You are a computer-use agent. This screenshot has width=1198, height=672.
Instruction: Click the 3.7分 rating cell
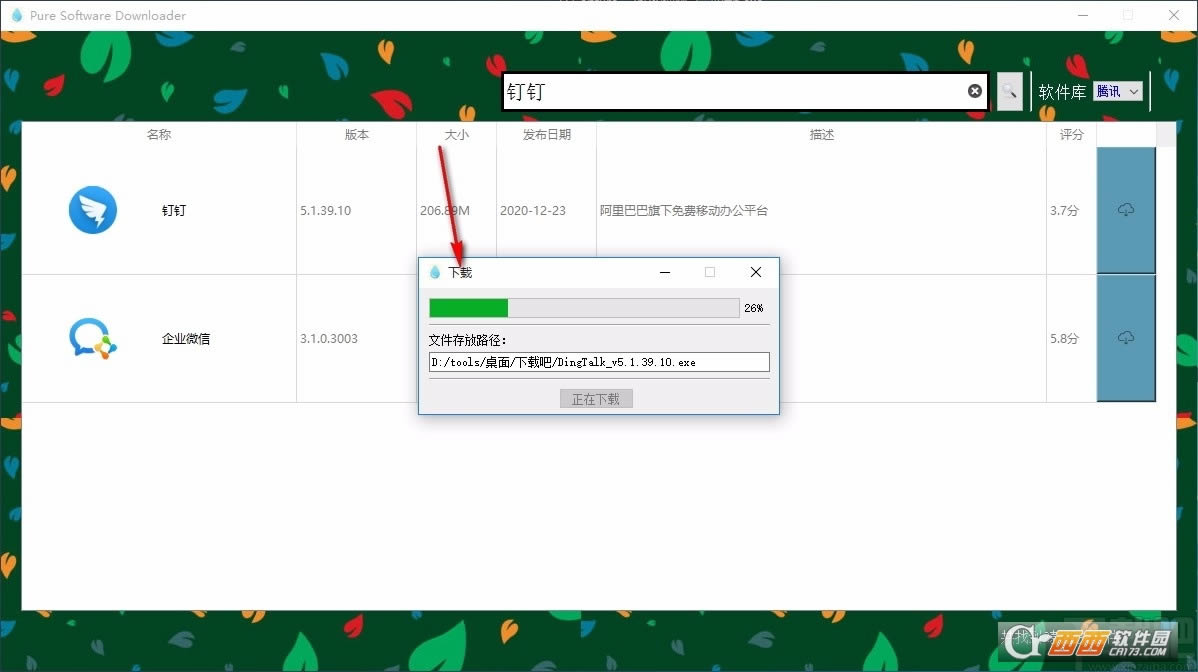click(x=1064, y=211)
